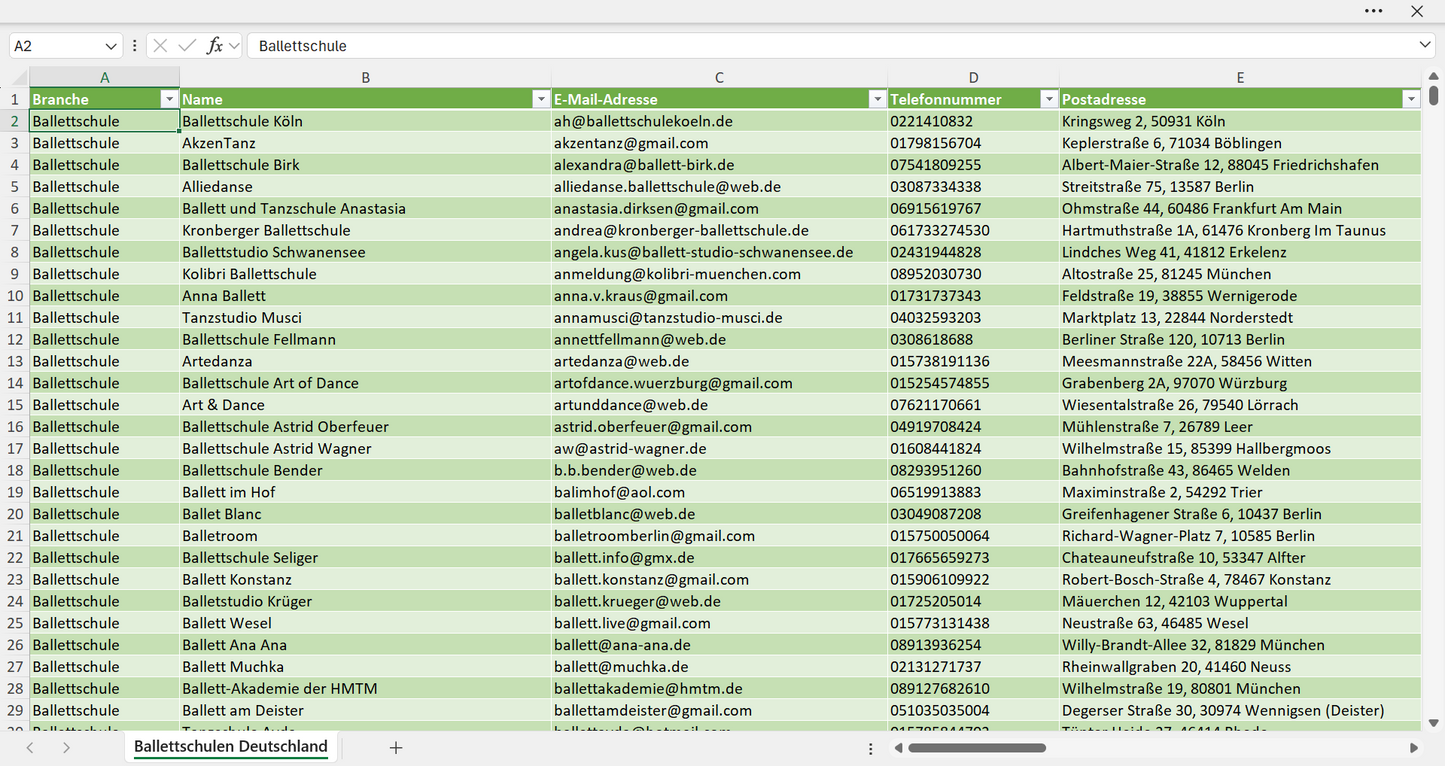Open the Postadresse filter dropdown
This screenshot has height=766, width=1445.
[x=1411, y=99]
